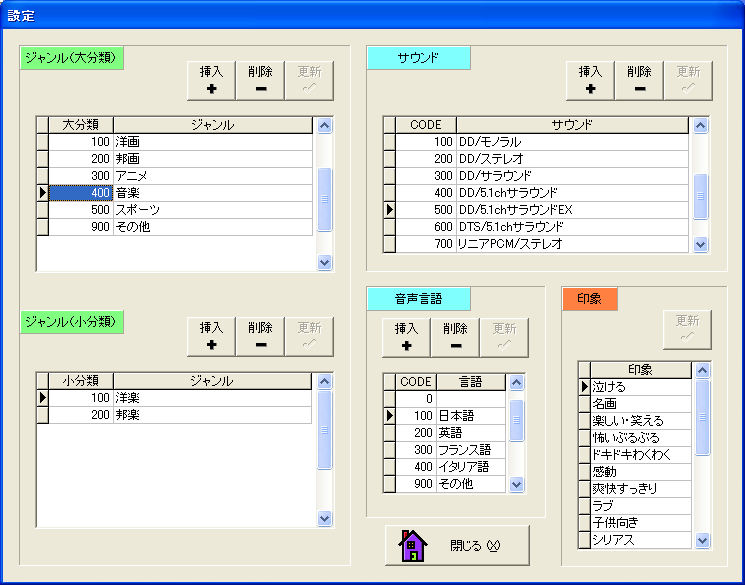Click 削除 button in ジャンル(大分類) panel
This screenshot has width=745, height=585.
pyautogui.click(x=260, y=81)
